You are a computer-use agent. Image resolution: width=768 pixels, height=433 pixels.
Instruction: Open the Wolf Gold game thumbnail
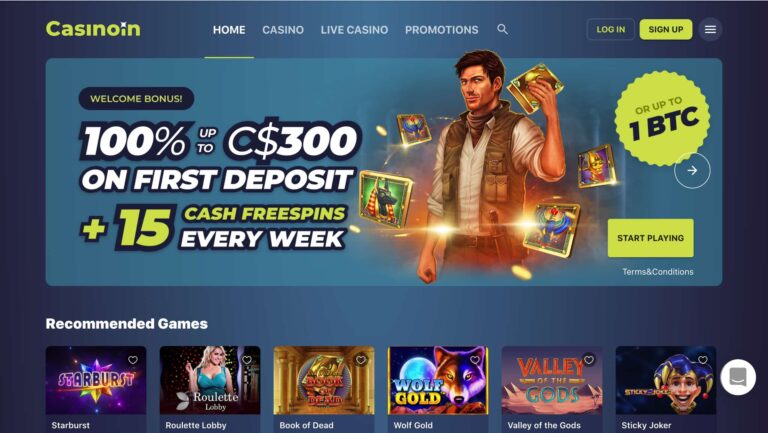click(438, 380)
